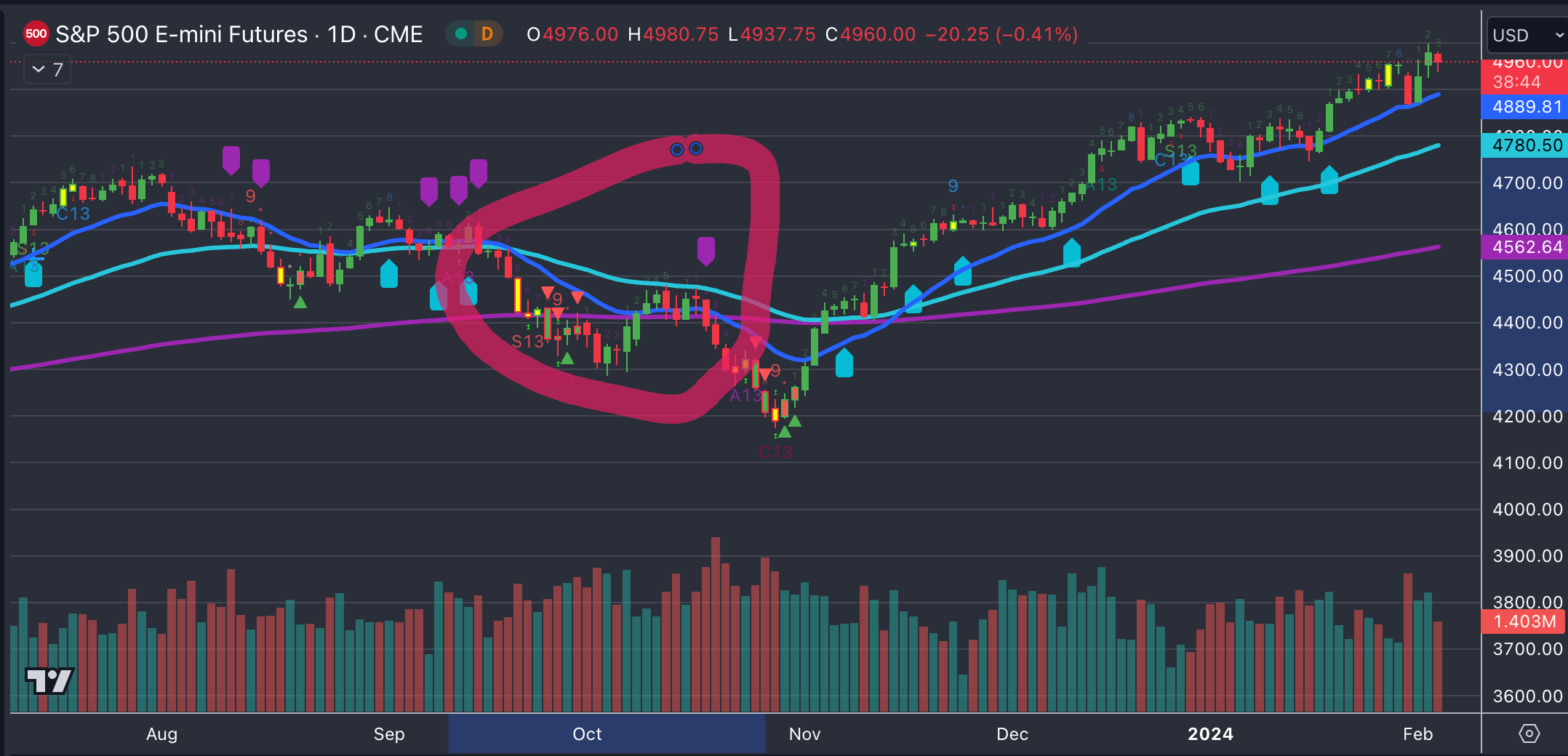
Task: Open the USD currency dropdown
Action: (1525, 35)
